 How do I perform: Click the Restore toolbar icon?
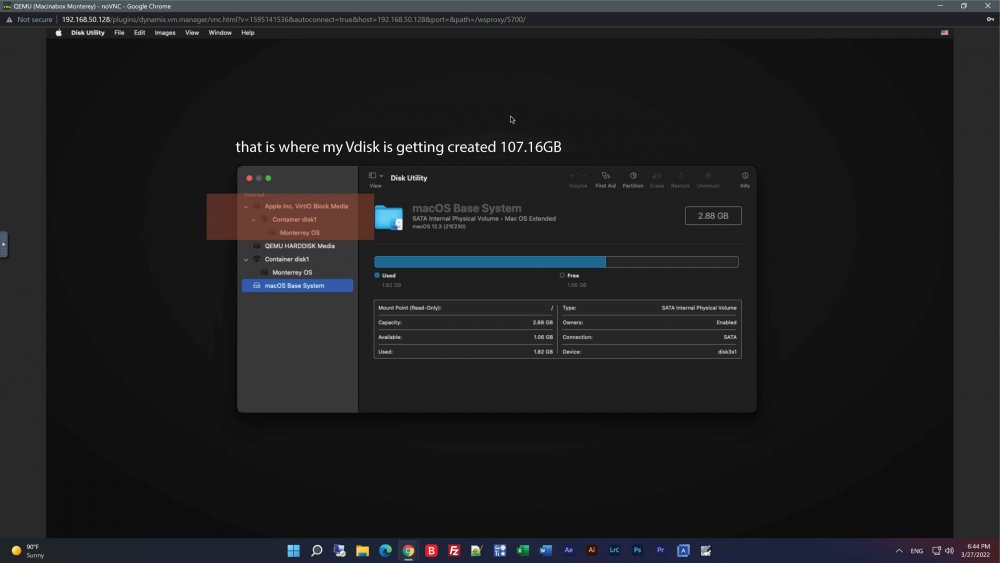[x=680, y=179]
